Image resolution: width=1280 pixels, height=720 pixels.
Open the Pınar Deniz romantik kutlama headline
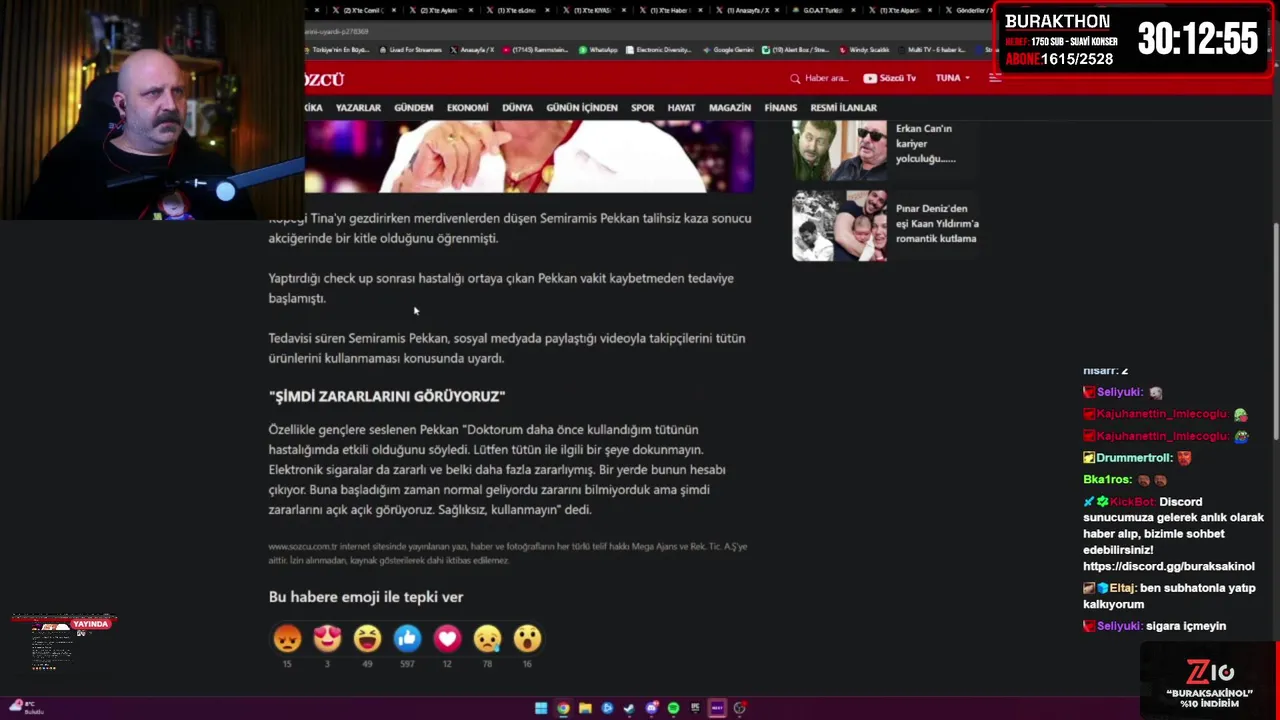(937, 223)
